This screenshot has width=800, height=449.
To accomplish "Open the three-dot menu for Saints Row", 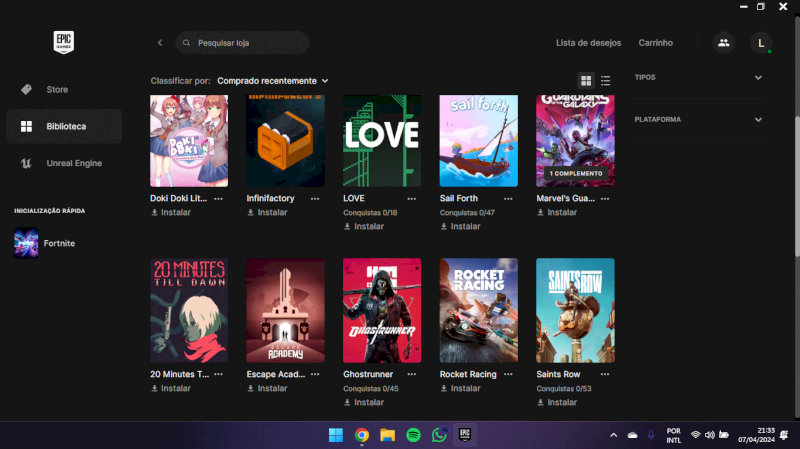I will 605,375.
